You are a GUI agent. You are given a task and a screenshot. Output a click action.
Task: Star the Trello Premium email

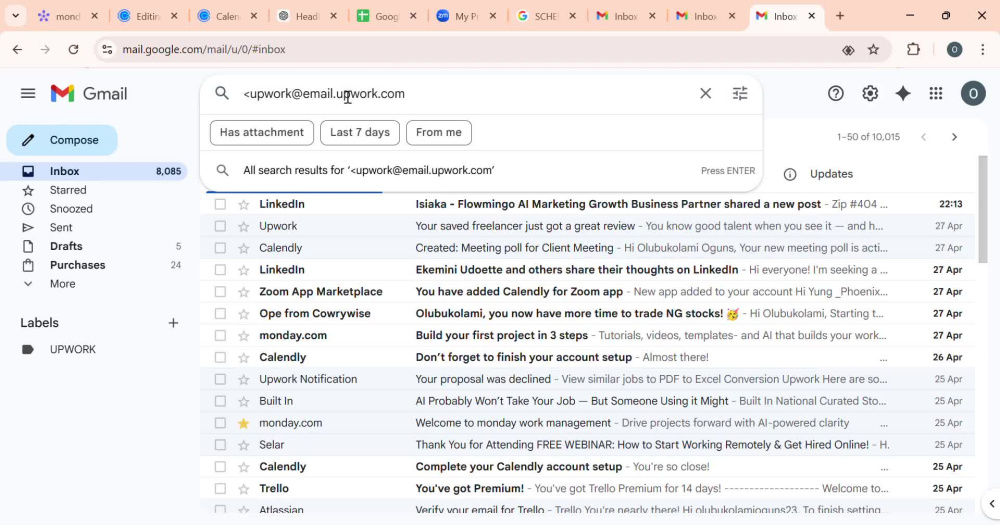click(244, 489)
